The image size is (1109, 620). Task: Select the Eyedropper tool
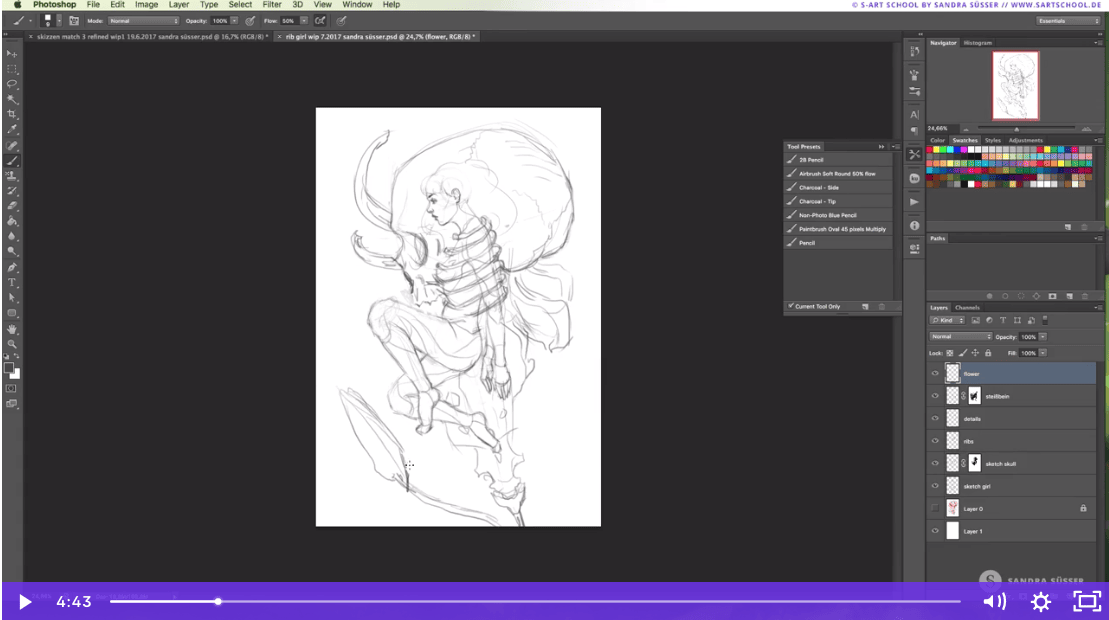click(12, 129)
